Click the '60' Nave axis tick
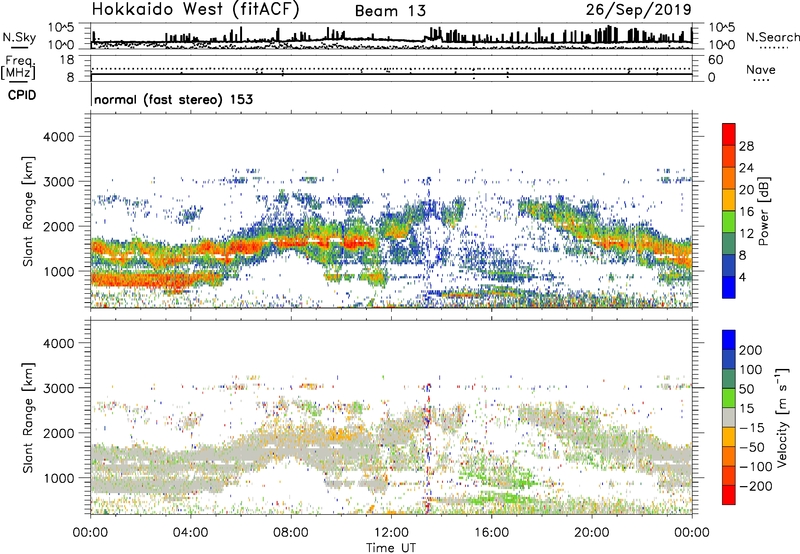800x554 pixels. (715, 59)
